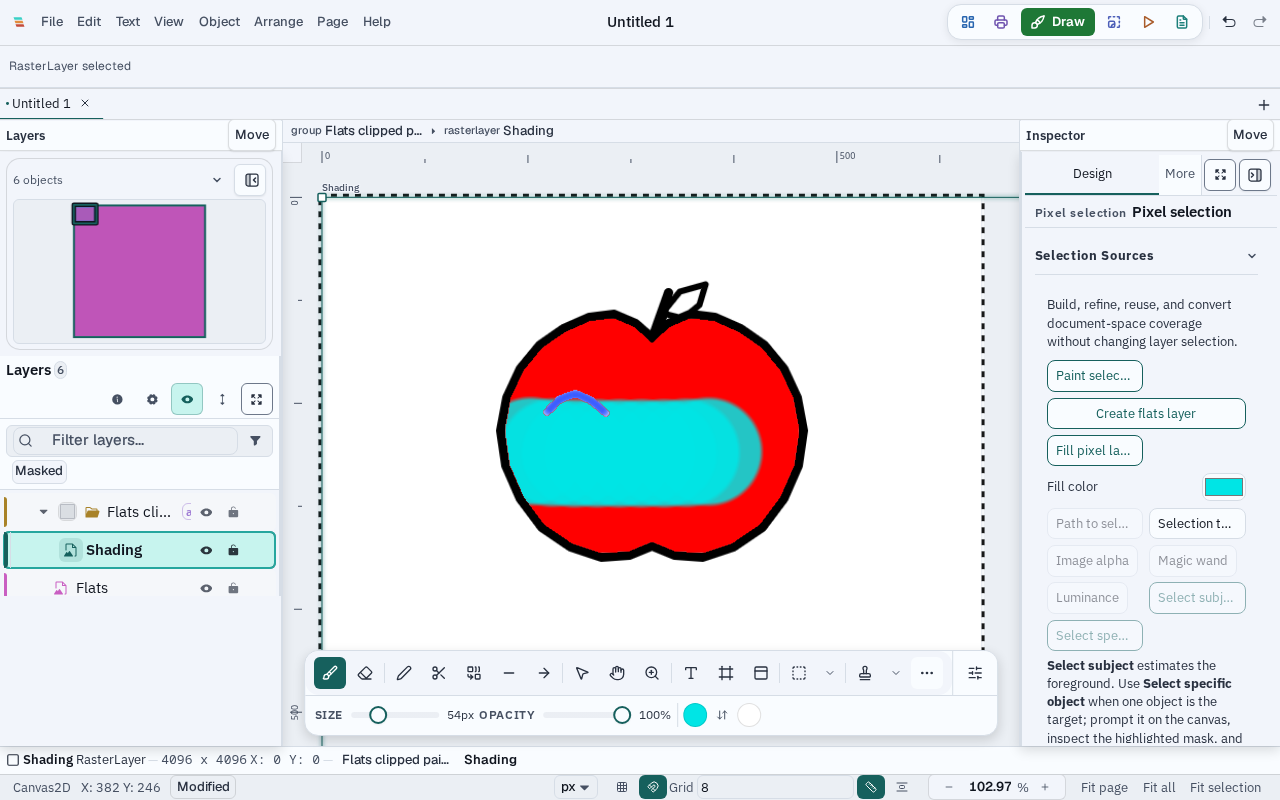Open the Fill color swatch
This screenshot has width=1280, height=800.
tap(1224, 487)
